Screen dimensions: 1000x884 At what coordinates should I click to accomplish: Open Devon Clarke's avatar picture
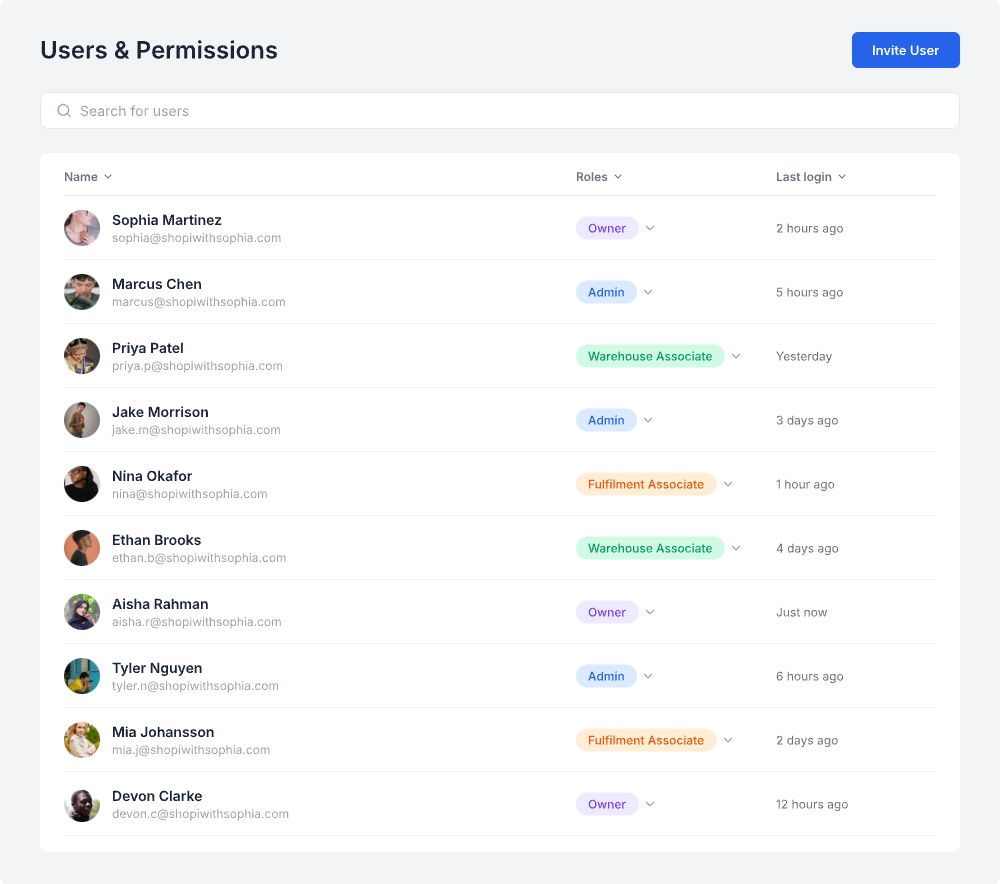[x=82, y=804]
